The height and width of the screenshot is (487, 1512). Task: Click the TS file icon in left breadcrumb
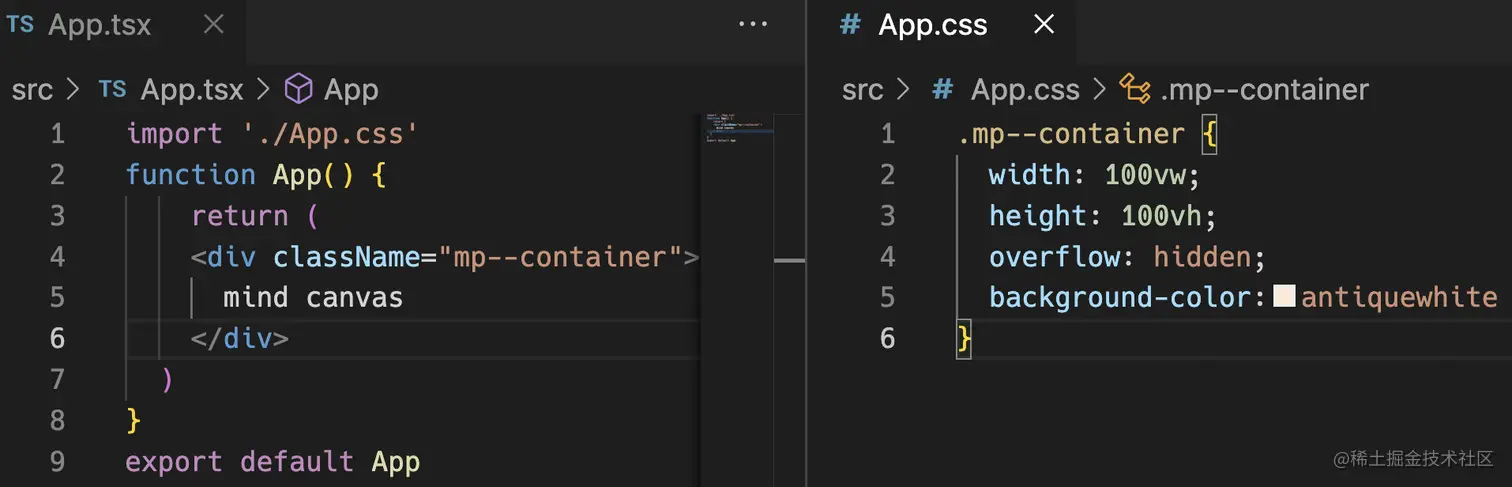coord(113,90)
